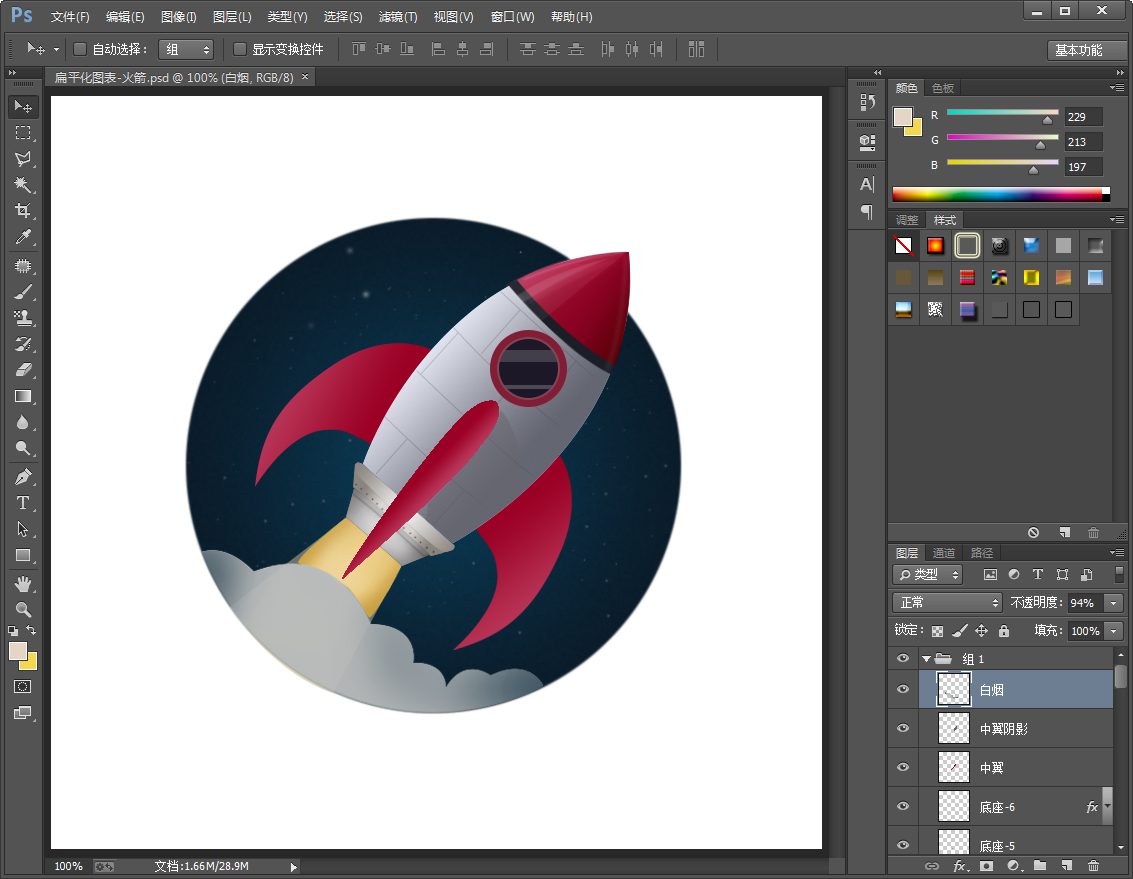Click the delete layer trash icon
The height and width of the screenshot is (879, 1133).
pos(1093,865)
